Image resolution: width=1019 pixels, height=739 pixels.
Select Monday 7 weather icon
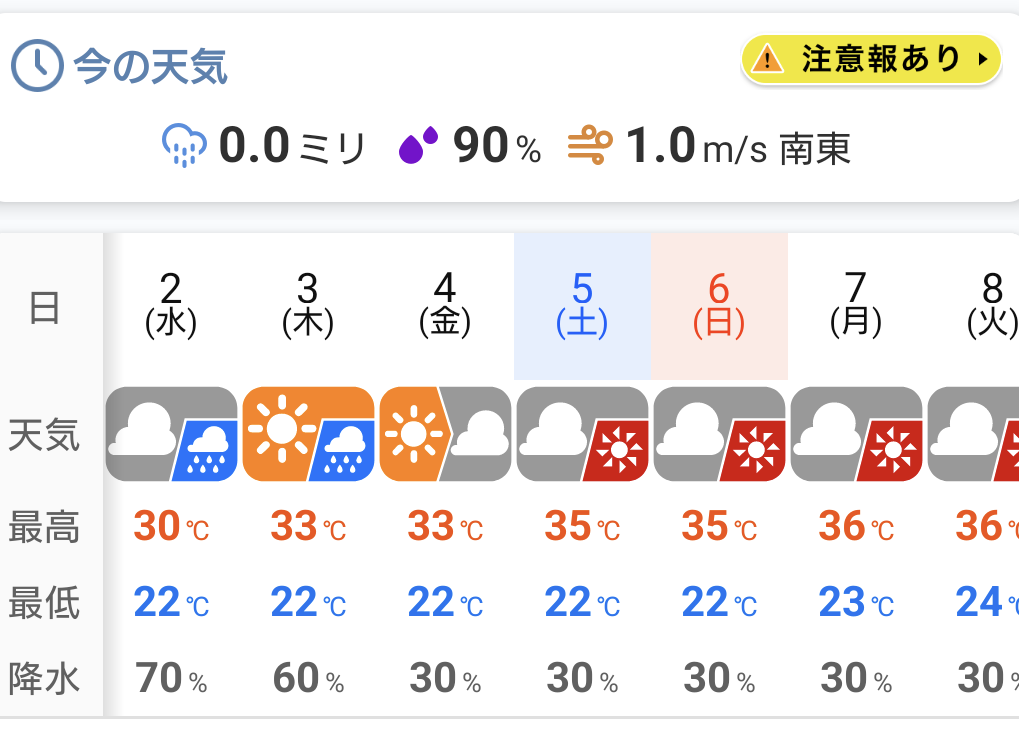[857, 434]
